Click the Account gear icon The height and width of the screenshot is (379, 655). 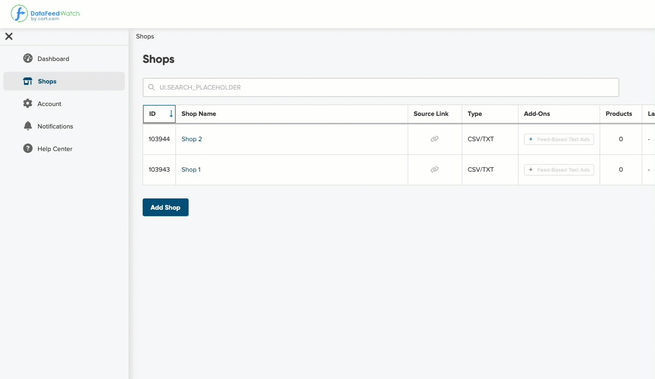pos(28,104)
